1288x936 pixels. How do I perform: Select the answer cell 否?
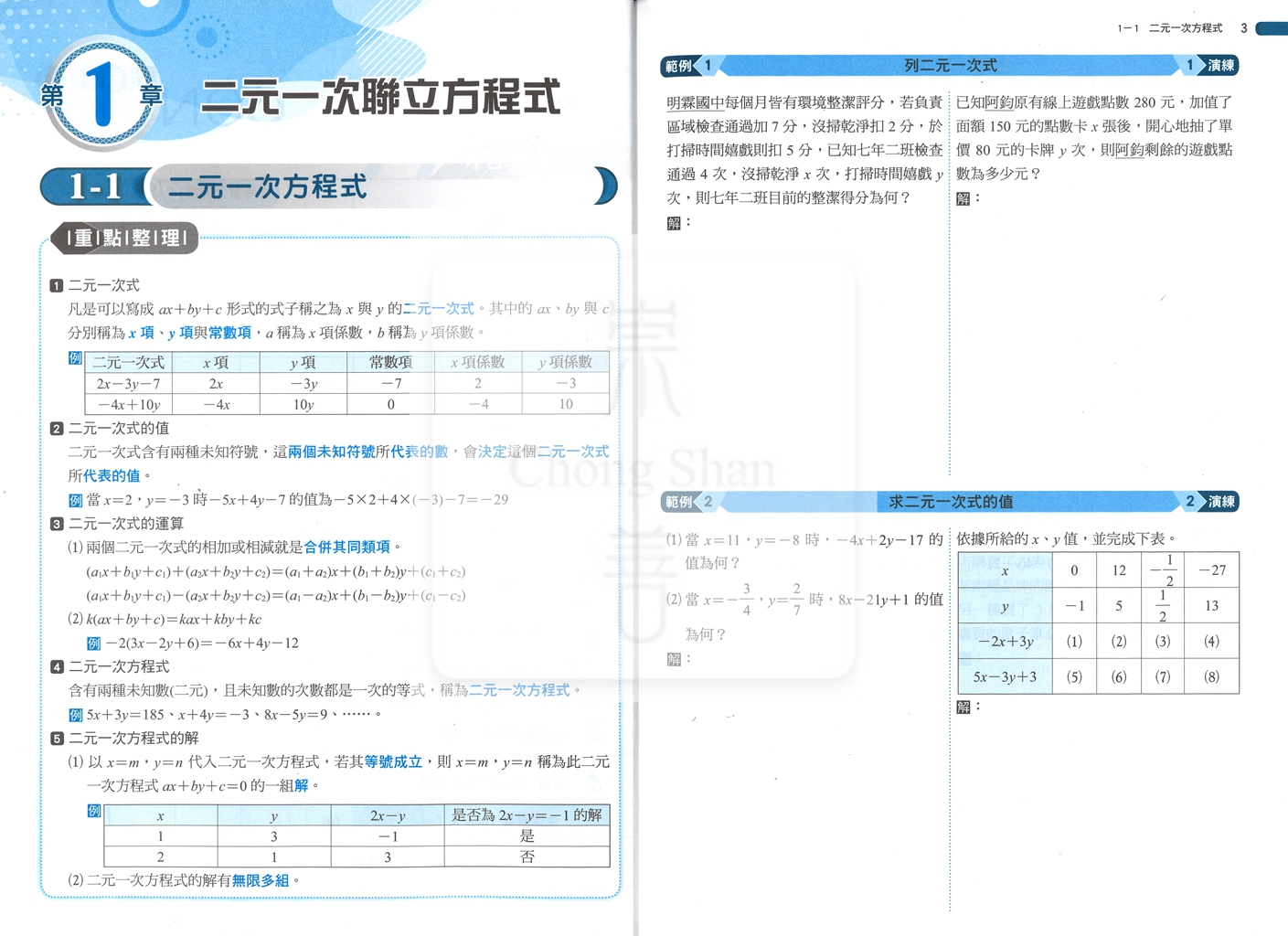click(527, 856)
